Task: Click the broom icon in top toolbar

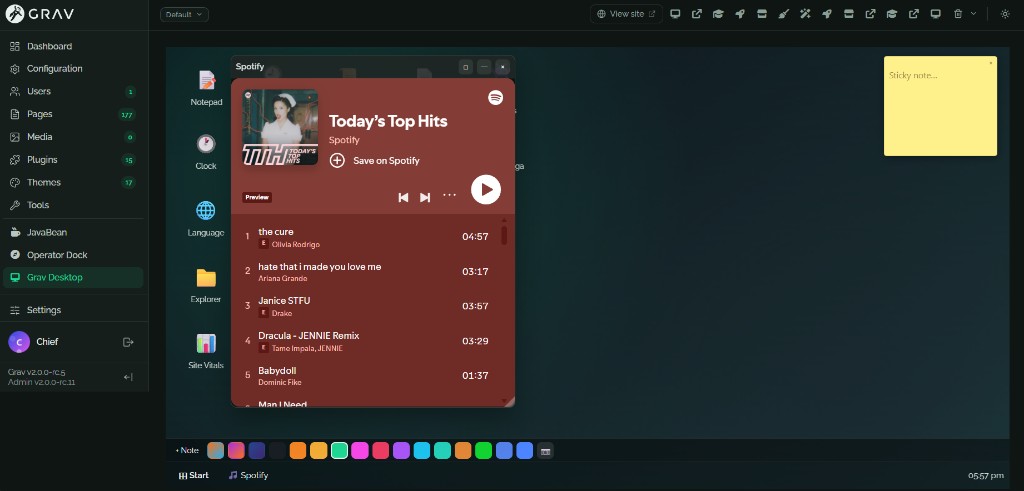Action: [784, 14]
